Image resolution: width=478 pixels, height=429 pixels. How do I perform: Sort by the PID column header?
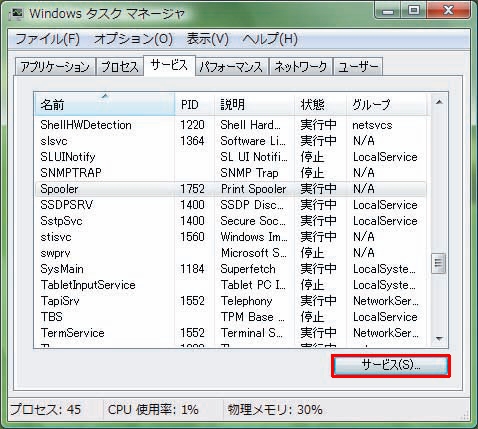(x=195, y=104)
